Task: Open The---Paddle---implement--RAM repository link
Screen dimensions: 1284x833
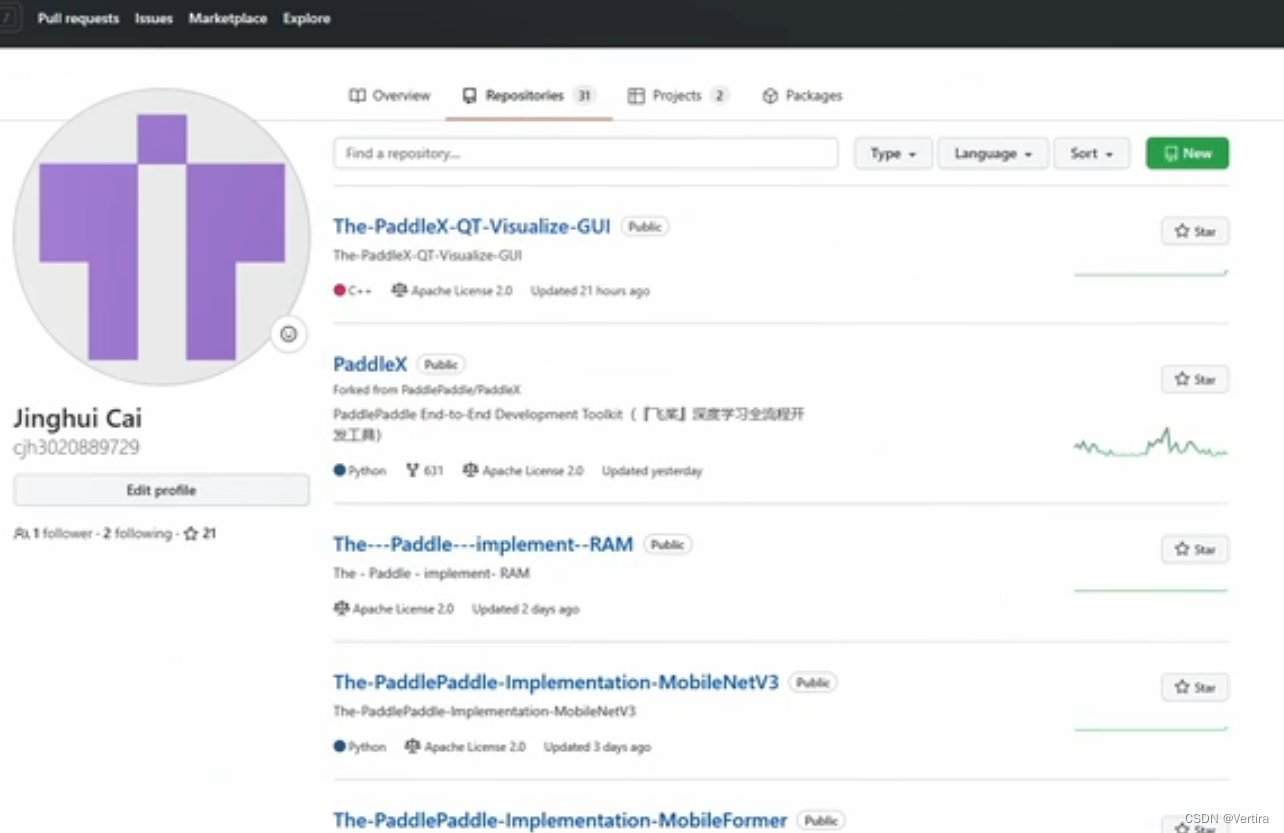Action: 483,544
